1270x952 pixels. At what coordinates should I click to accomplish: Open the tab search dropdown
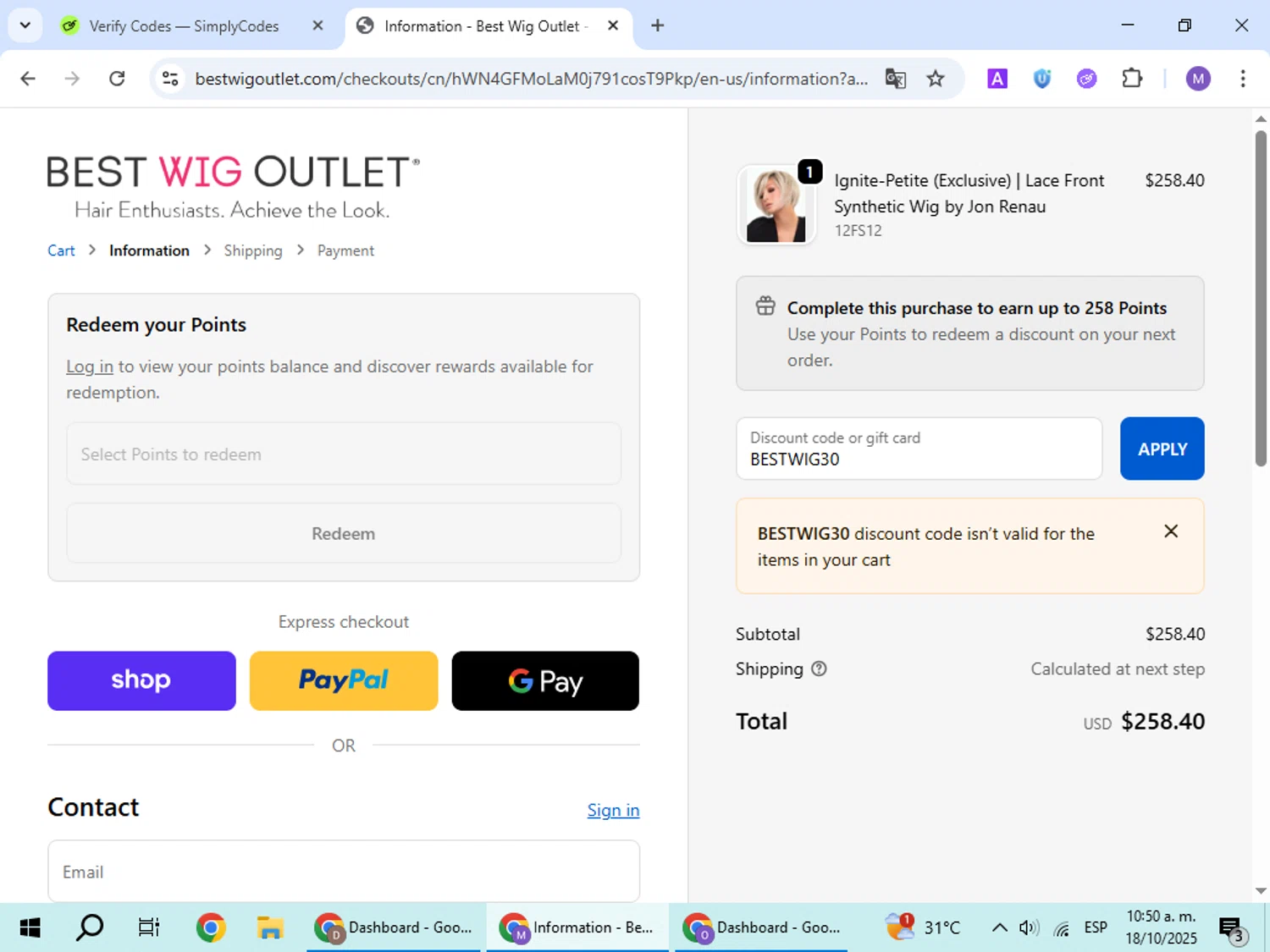(x=25, y=25)
